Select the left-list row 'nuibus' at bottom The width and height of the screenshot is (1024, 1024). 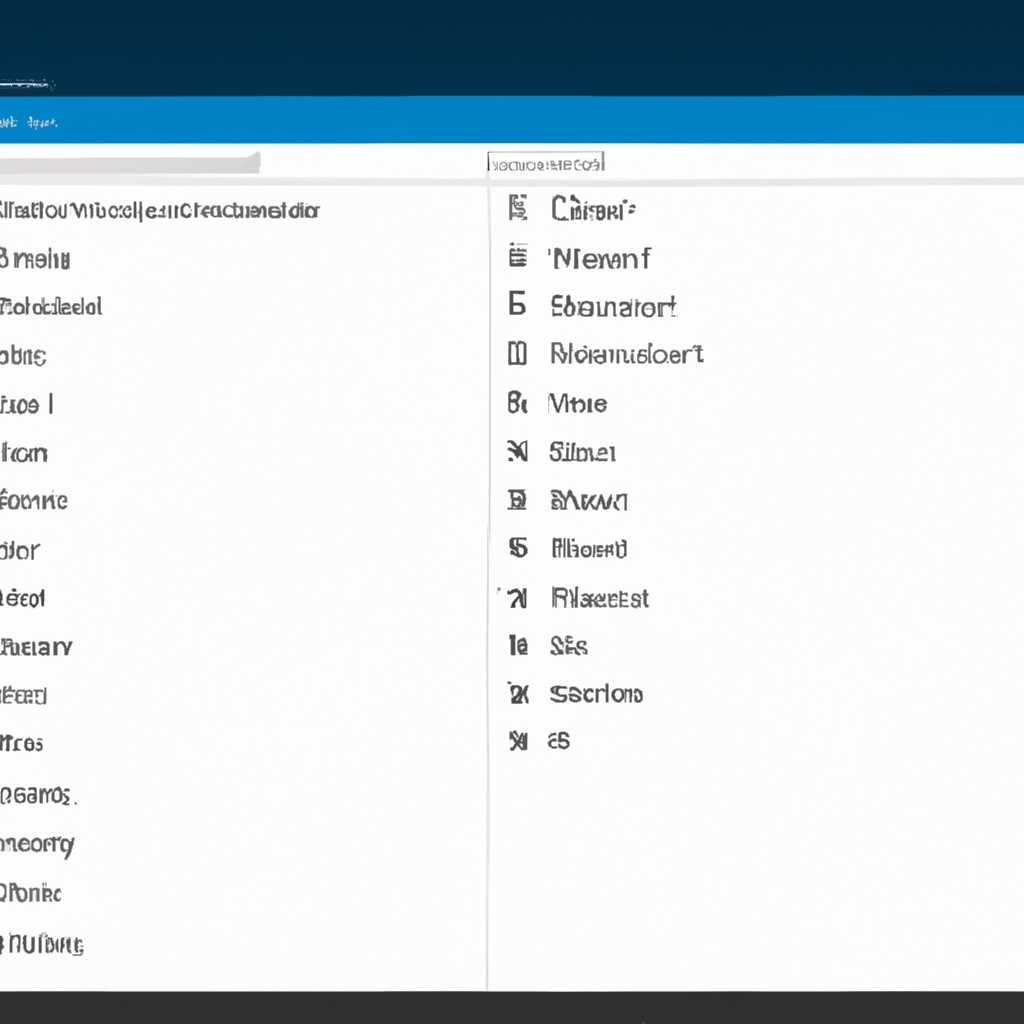click(42, 944)
